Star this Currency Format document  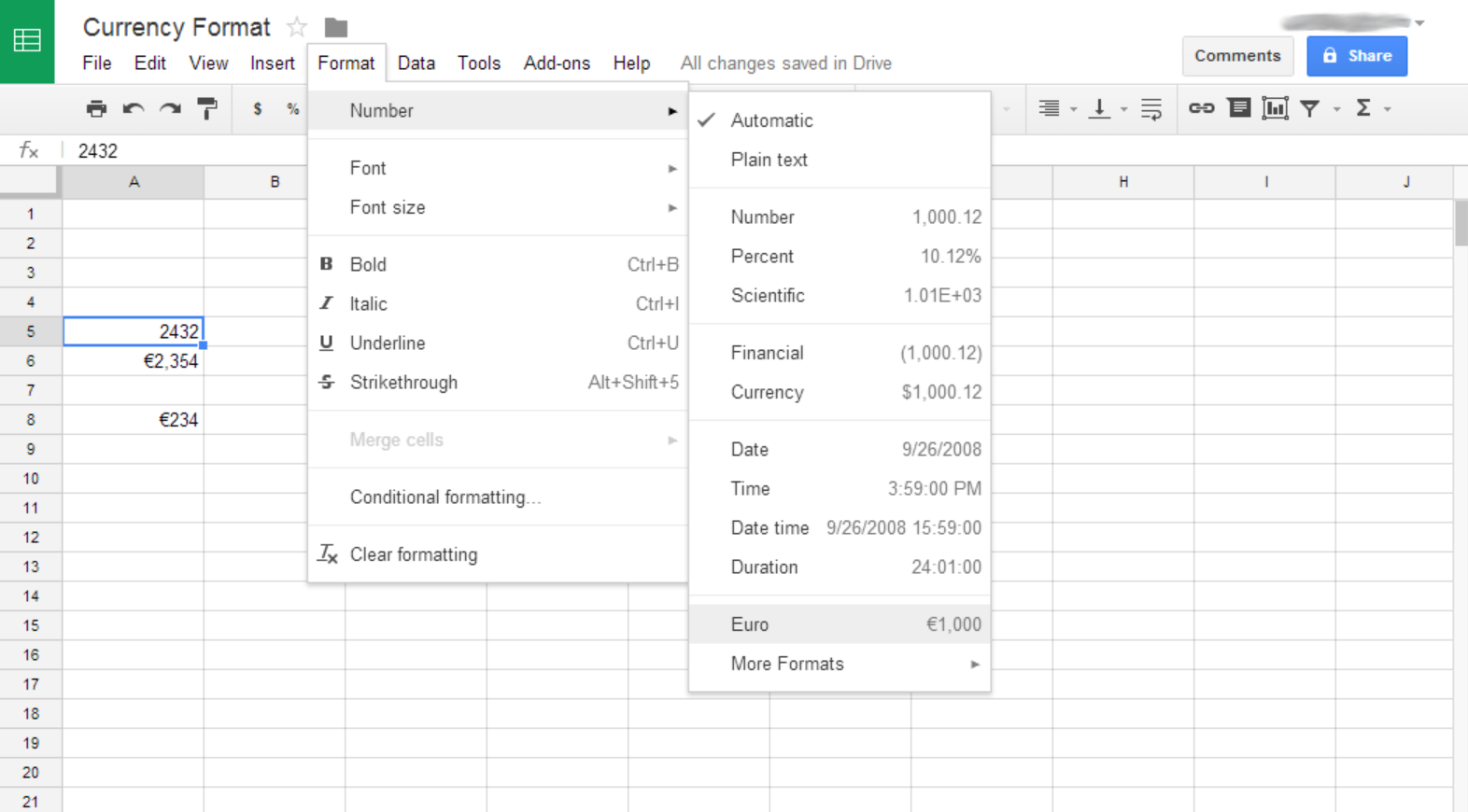(x=297, y=28)
